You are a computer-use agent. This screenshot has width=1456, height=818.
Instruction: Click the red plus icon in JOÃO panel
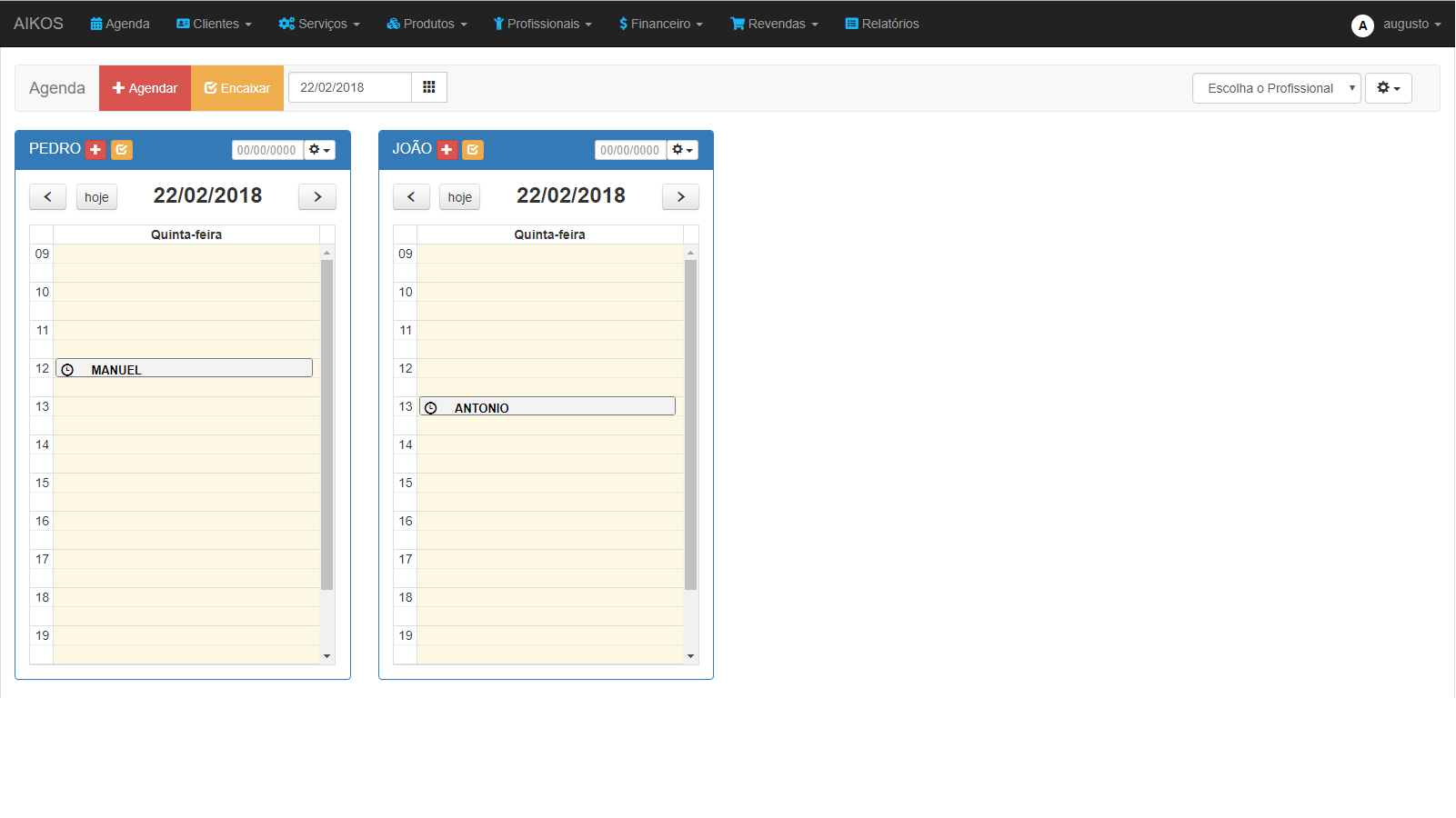pyautogui.click(x=447, y=150)
